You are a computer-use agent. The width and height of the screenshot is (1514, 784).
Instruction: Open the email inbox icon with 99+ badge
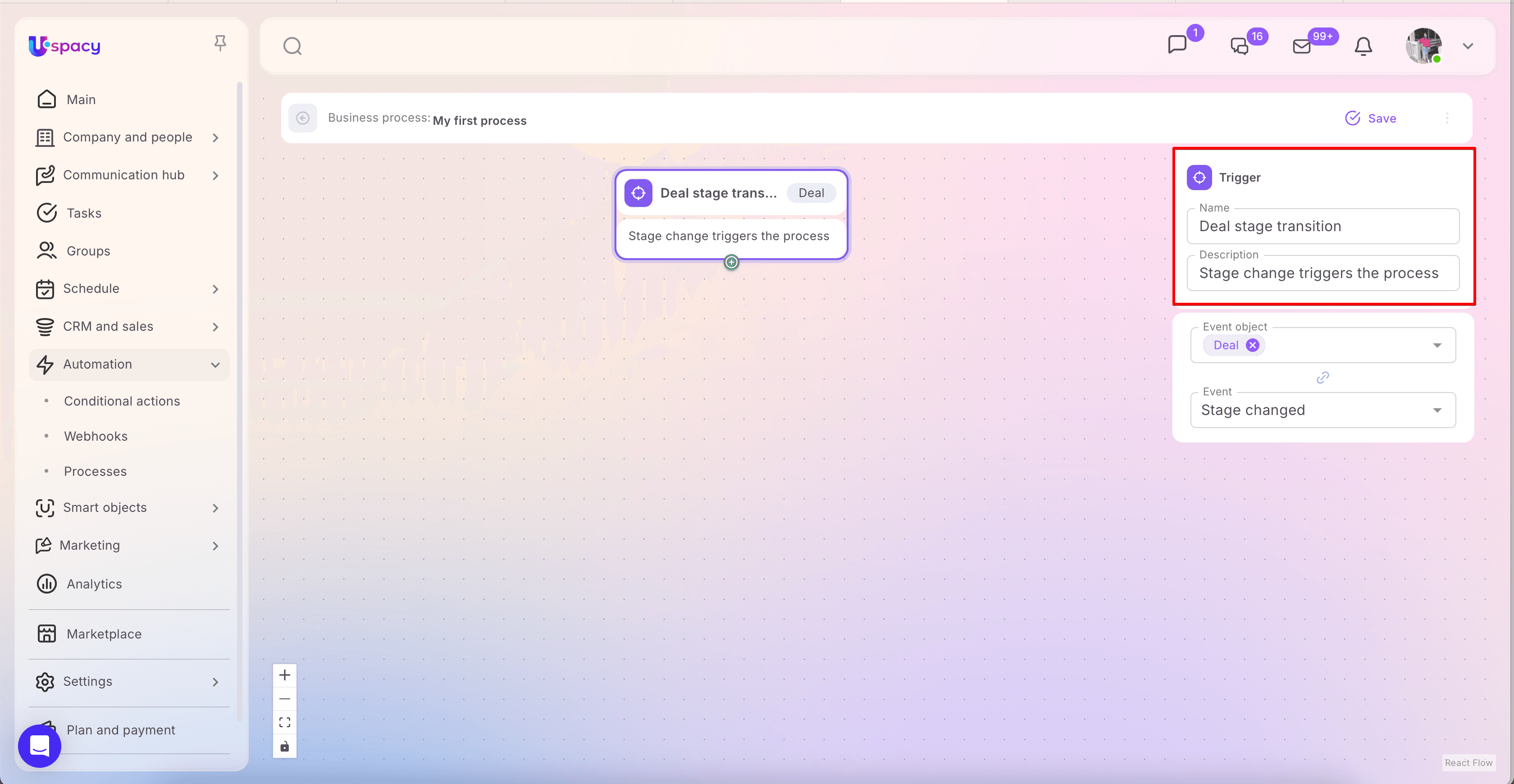pyautogui.click(x=1301, y=46)
